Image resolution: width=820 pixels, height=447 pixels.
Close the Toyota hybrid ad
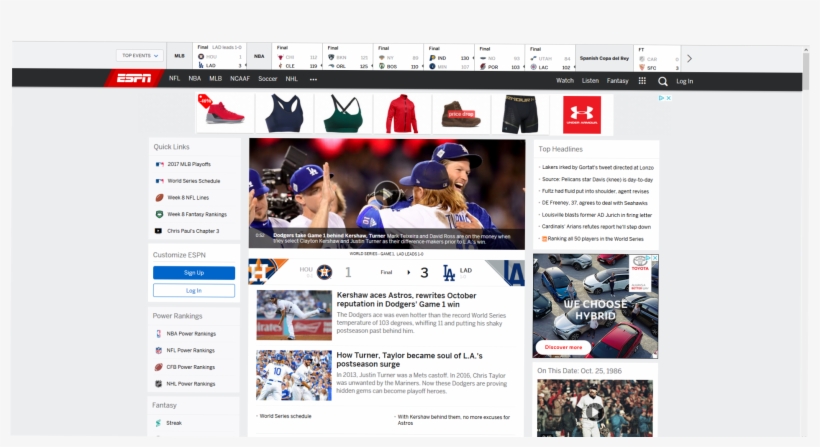pos(655,258)
